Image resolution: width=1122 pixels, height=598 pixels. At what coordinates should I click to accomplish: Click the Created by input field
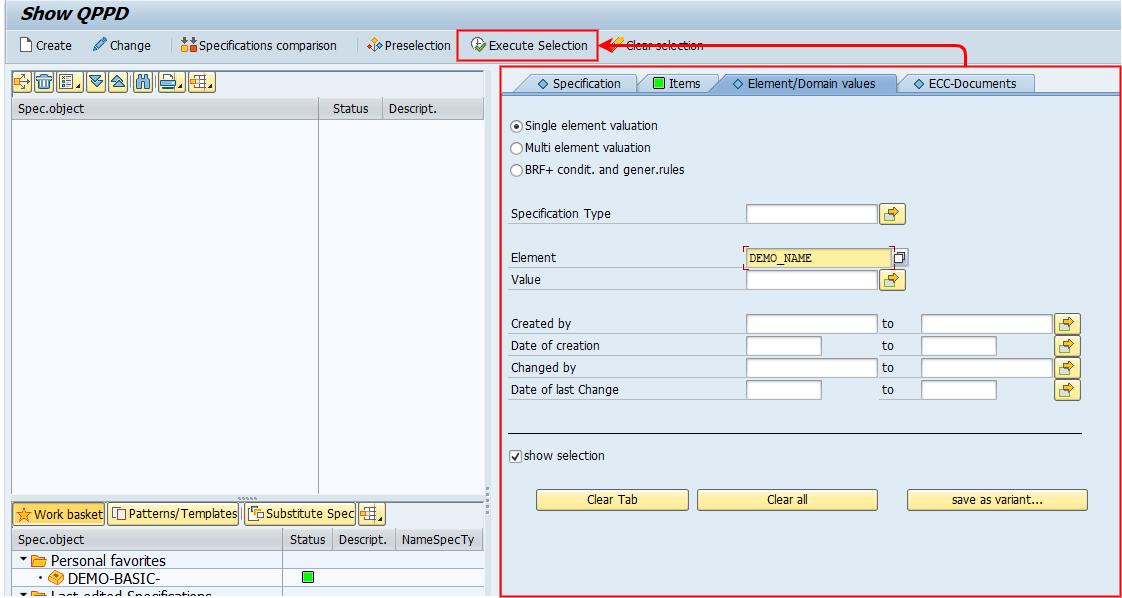tap(811, 324)
